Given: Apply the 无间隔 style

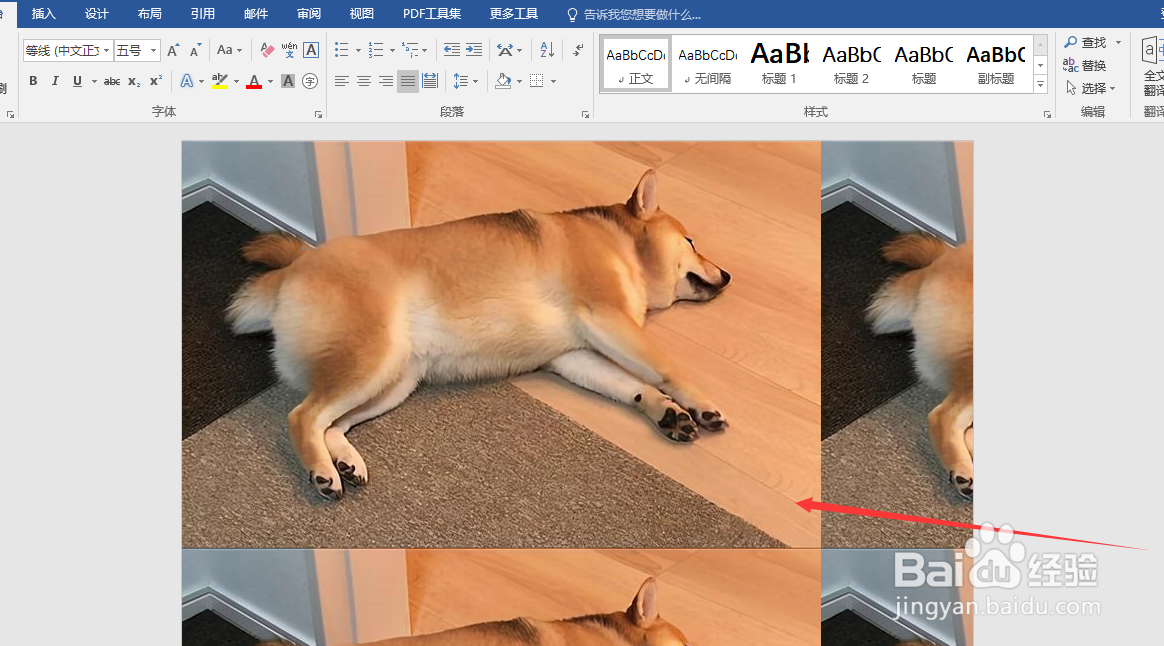Looking at the screenshot, I should click(707, 64).
